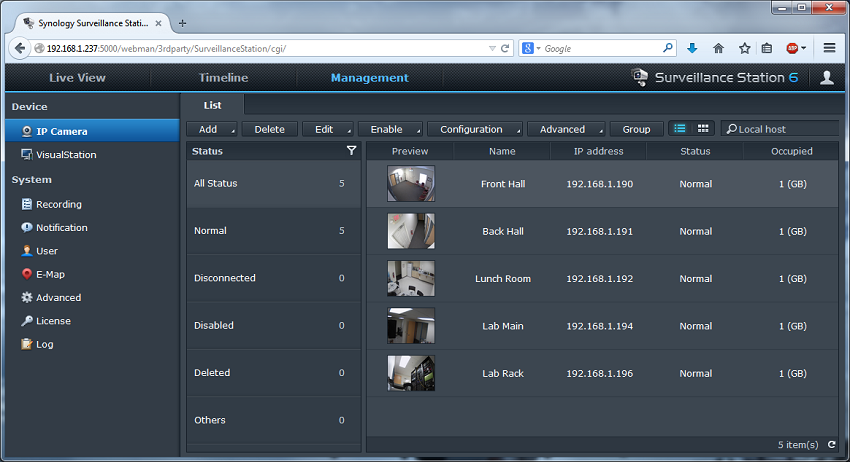Switch to thumbnail grid view mode
The image size is (850, 462).
pos(703,129)
